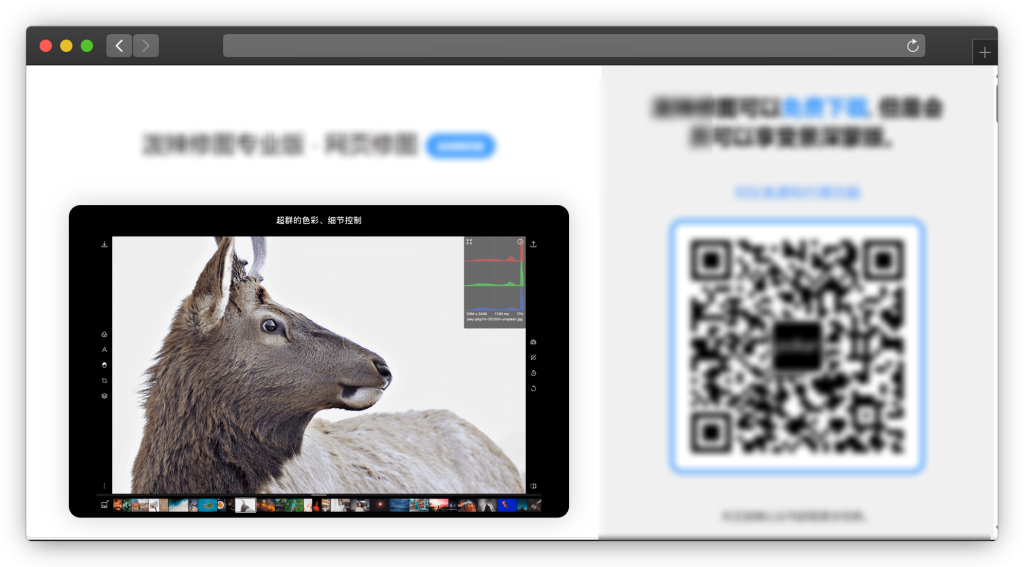Click the filmstrip handle above the thumbnails
Screen dimensions: 1024x567
319,494
